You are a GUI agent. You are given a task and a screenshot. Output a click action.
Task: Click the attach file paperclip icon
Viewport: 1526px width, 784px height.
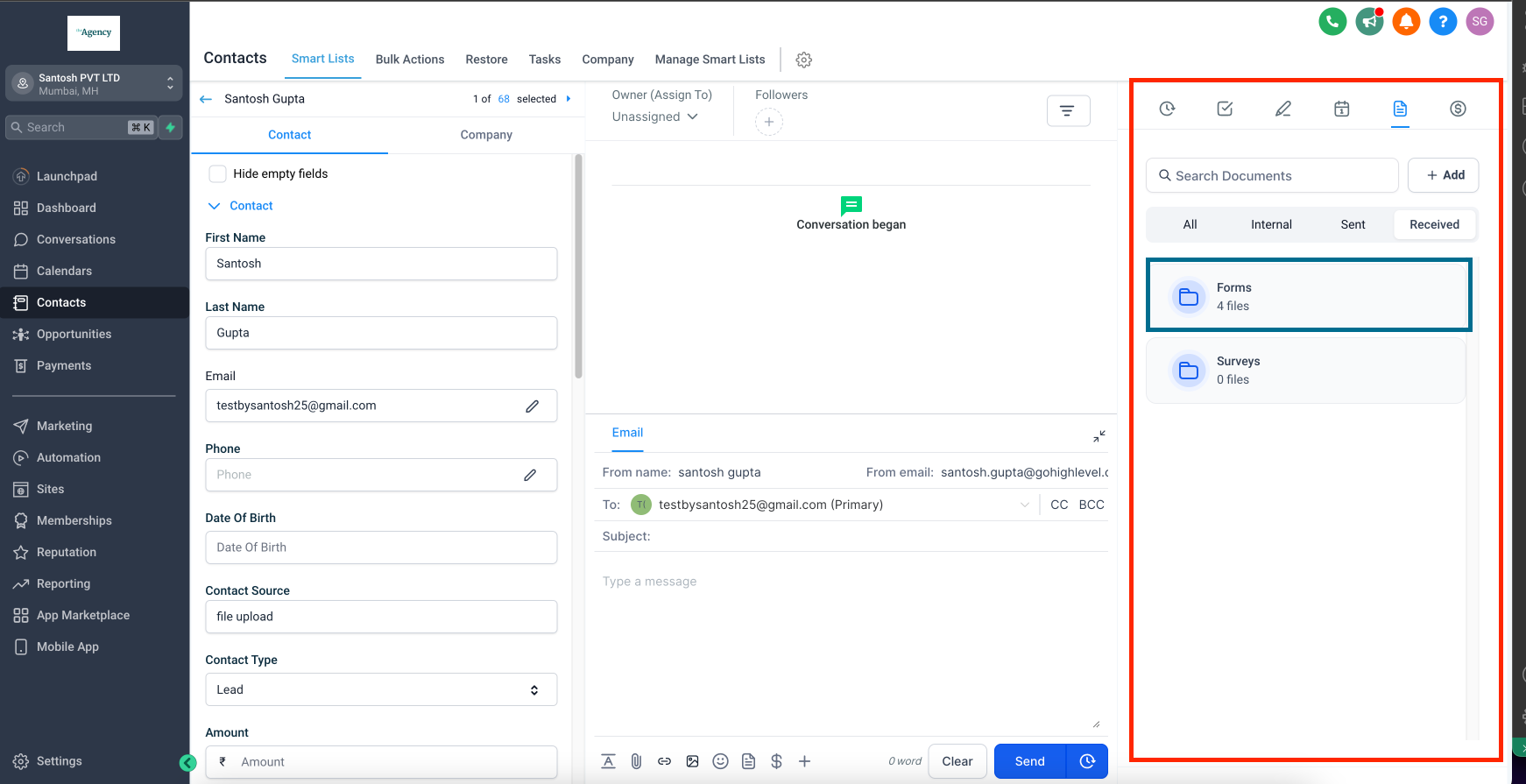(636, 761)
